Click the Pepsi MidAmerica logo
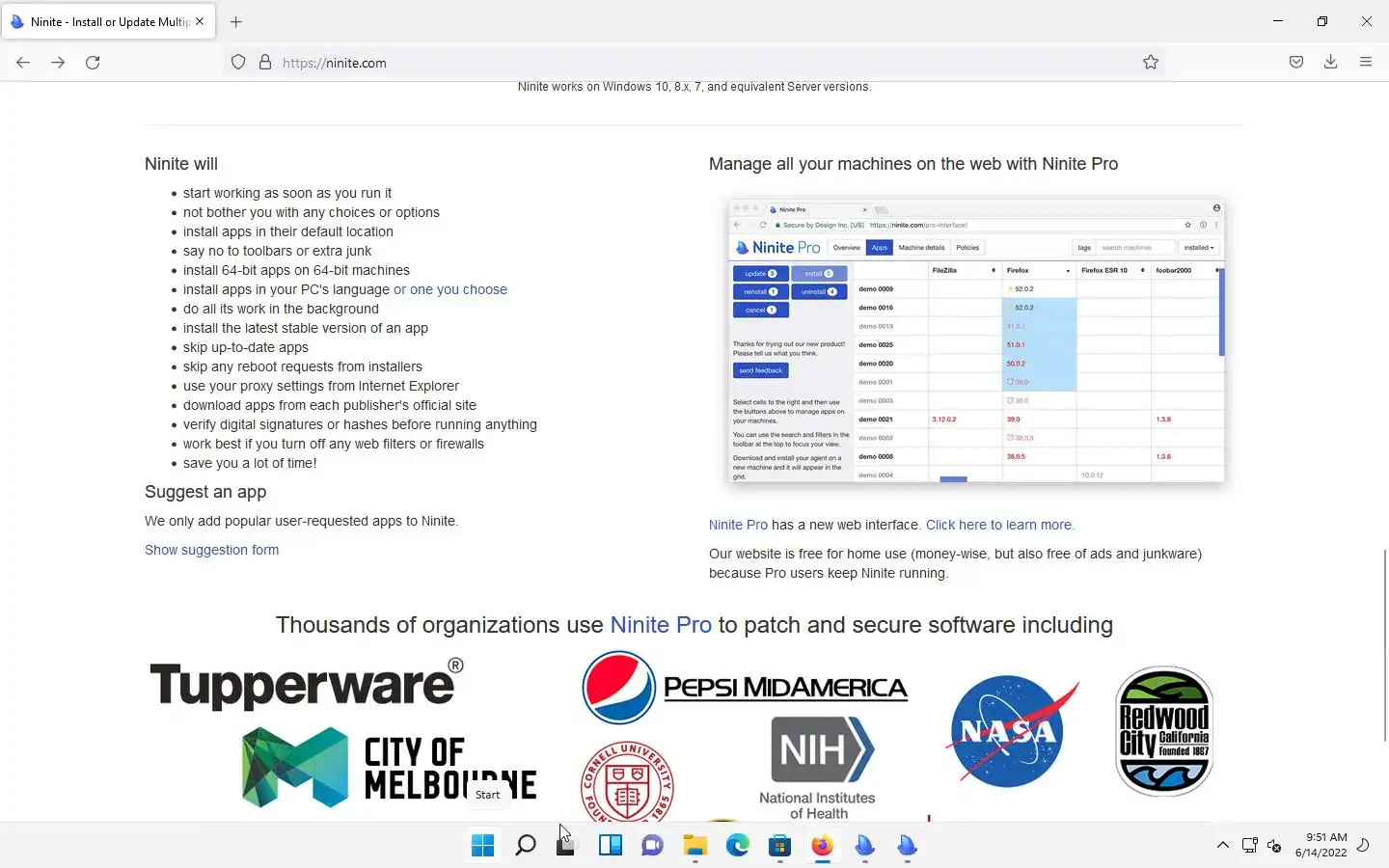The width and height of the screenshot is (1389, 868). (745, 688)
